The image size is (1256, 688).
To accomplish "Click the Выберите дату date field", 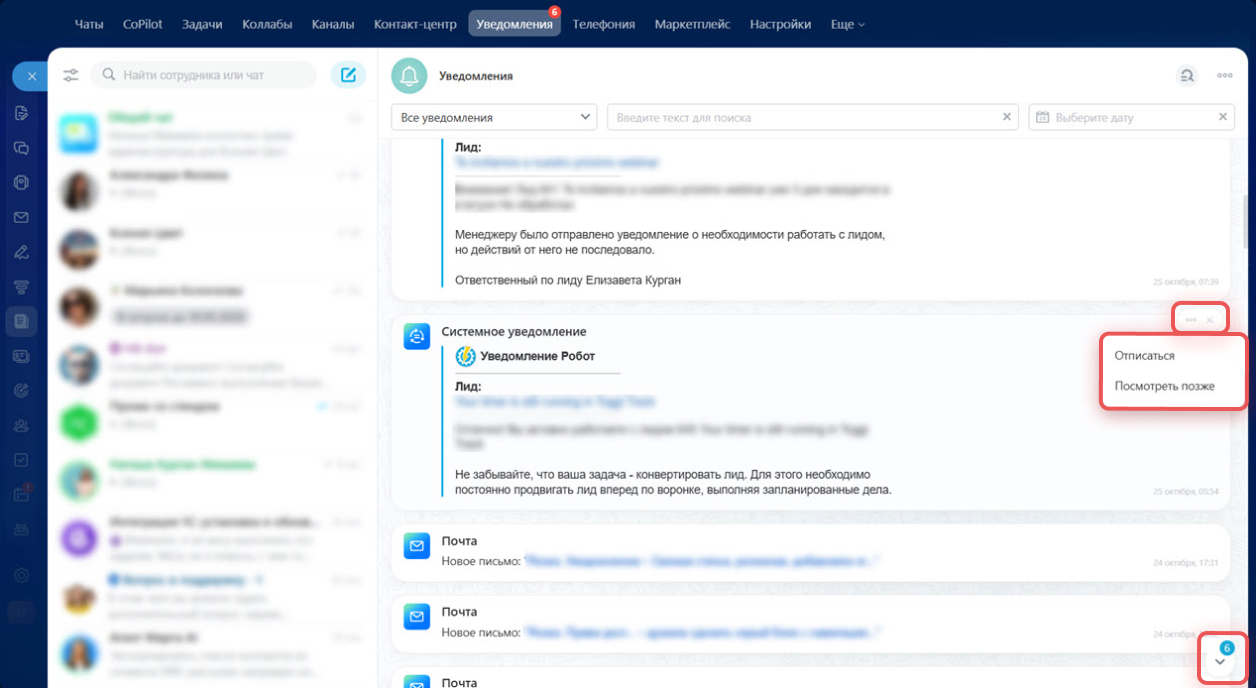I will click(1125, 117).
